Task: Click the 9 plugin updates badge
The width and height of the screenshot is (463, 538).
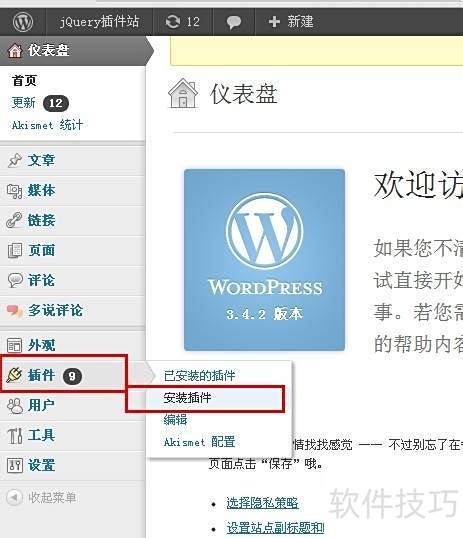Action: 72,376
